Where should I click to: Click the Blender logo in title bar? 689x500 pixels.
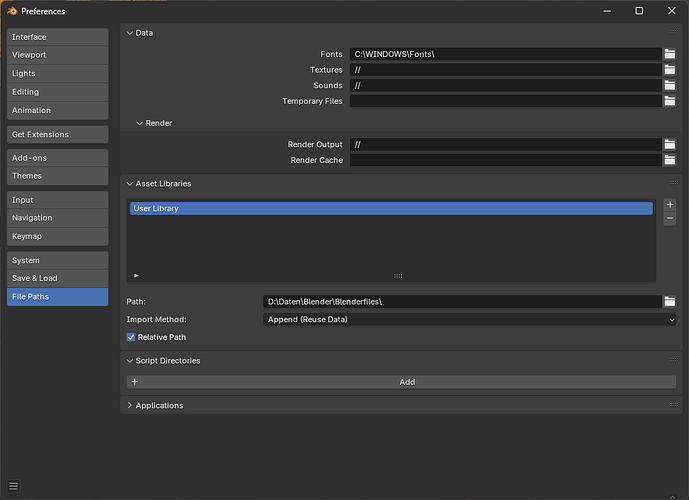click(12, 11)
